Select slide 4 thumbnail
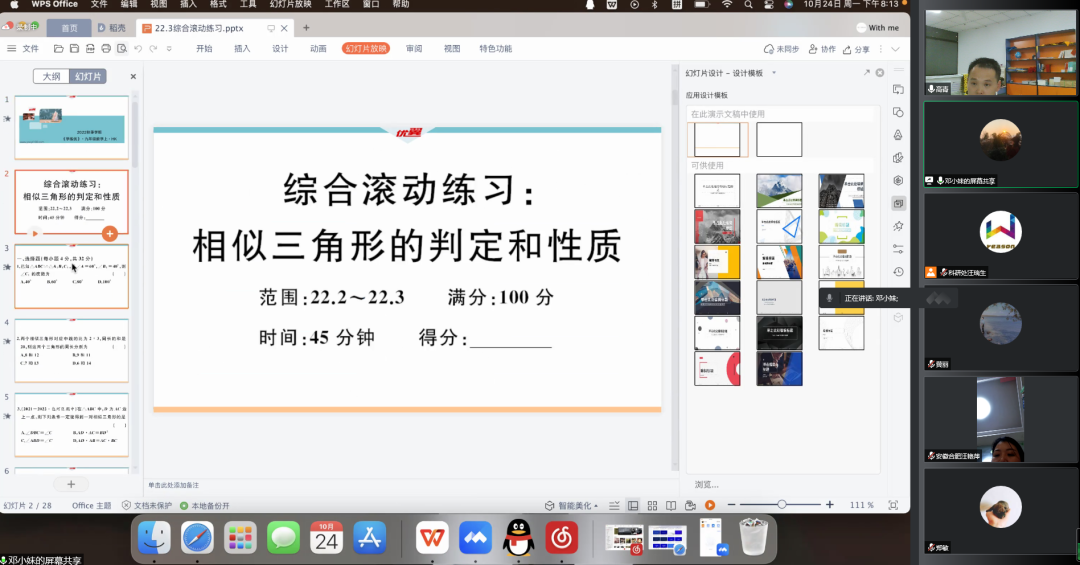Screen dimensions: 1080x565 [72, 351]
